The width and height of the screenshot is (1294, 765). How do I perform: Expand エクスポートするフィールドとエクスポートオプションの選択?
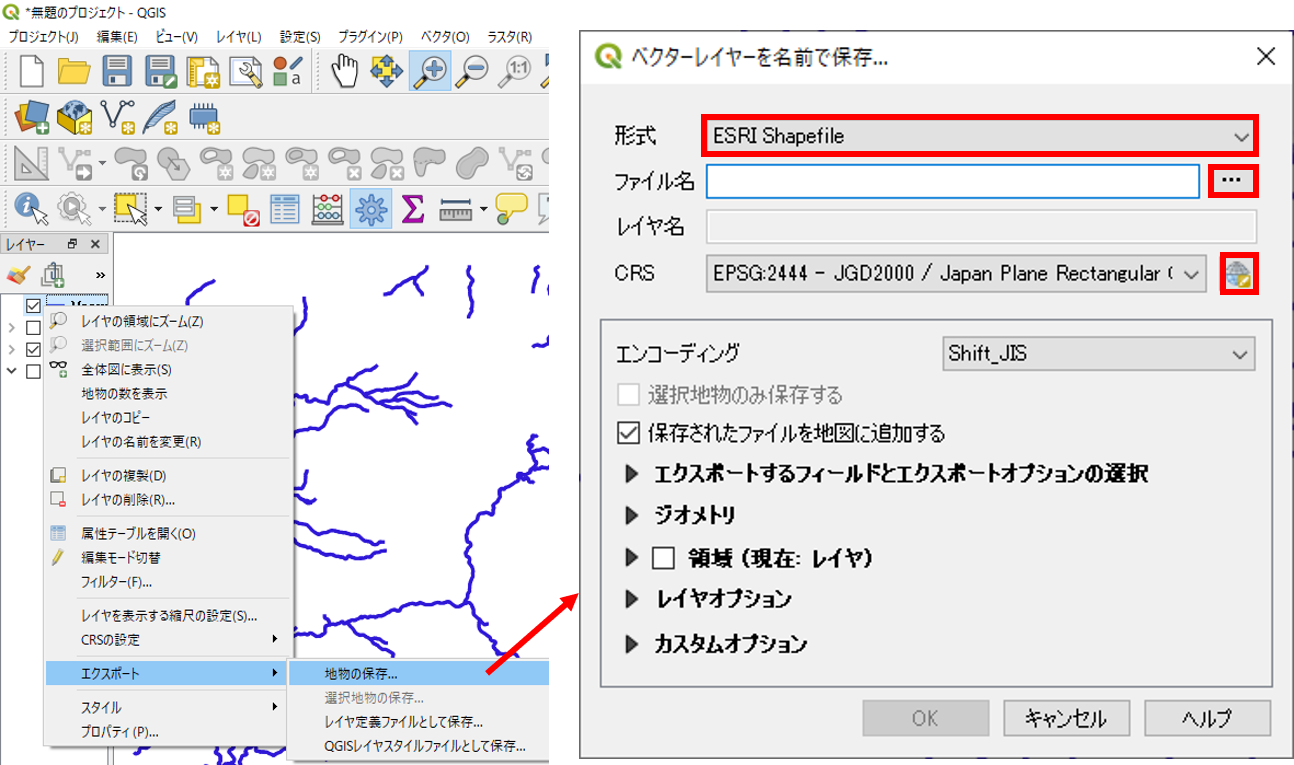631,474
